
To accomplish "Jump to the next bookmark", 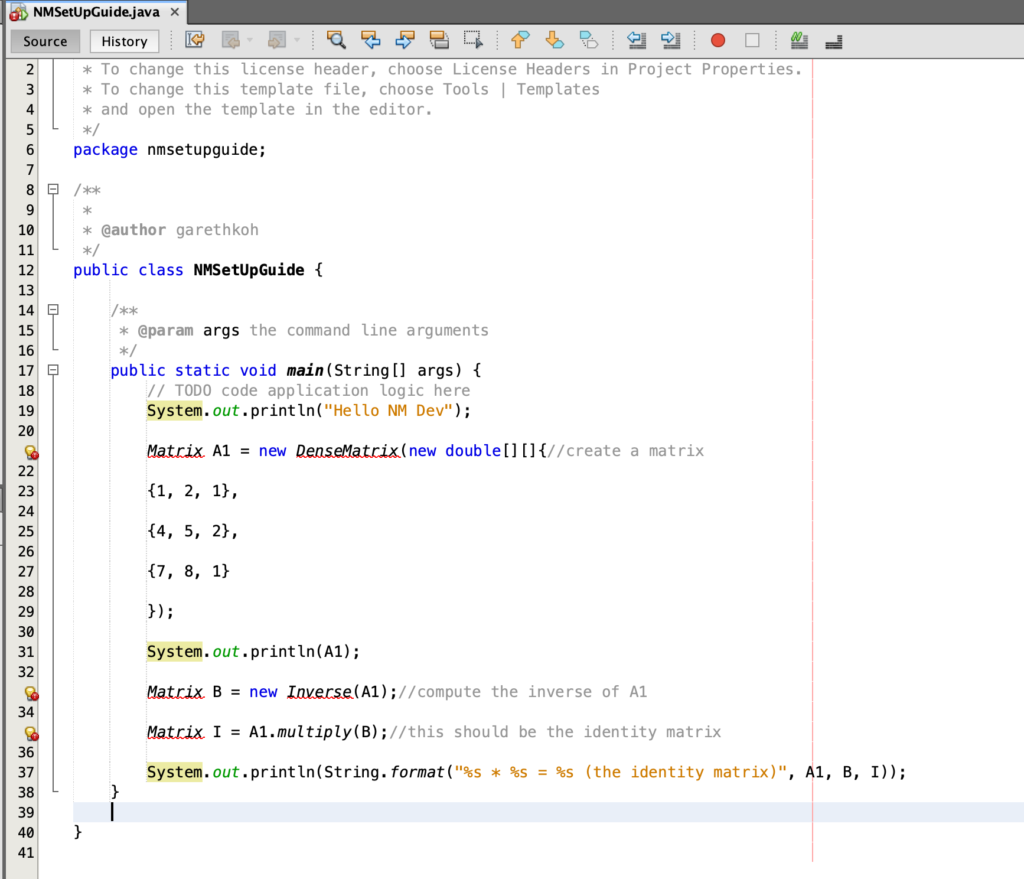I will pos(554,40).
